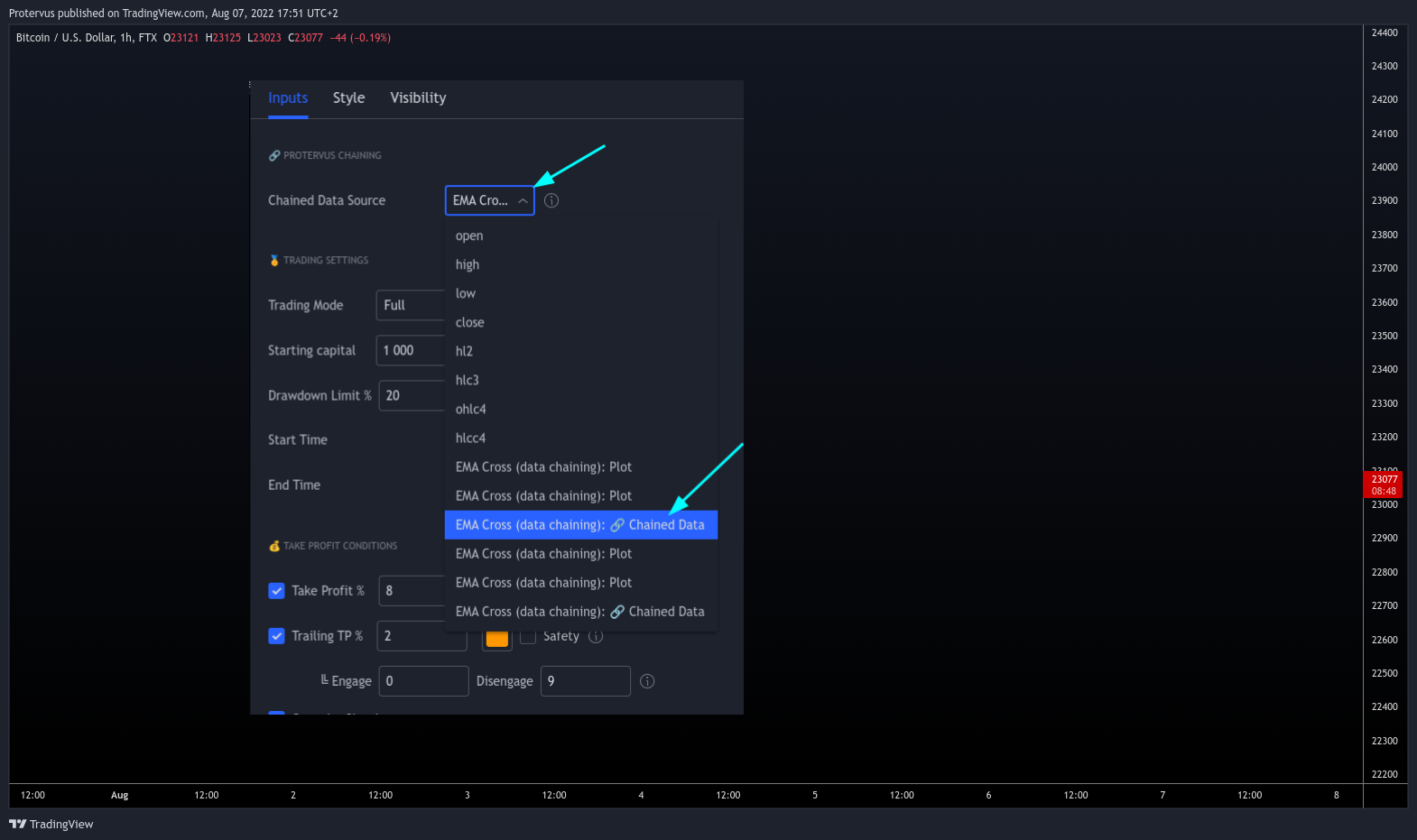Choose 'low' in the source list
Image resolution: width=1417 pixels, height=840 pixels.
(x=581, y=293)
